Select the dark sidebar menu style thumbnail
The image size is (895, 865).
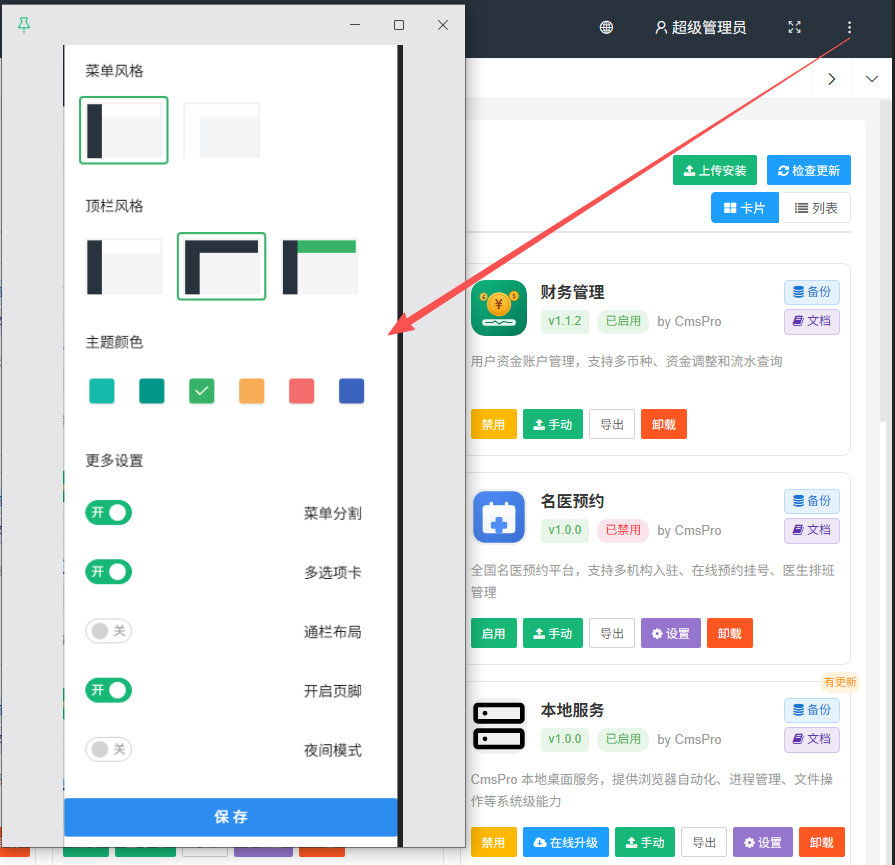(x=124, y=130)
